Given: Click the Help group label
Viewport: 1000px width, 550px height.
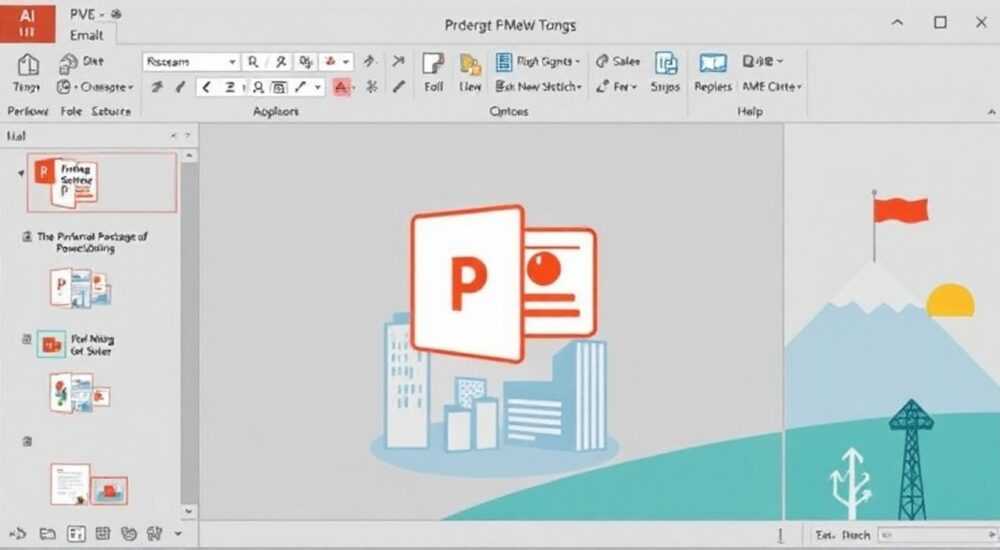Looking at the screenshot, I should (750, 112).
